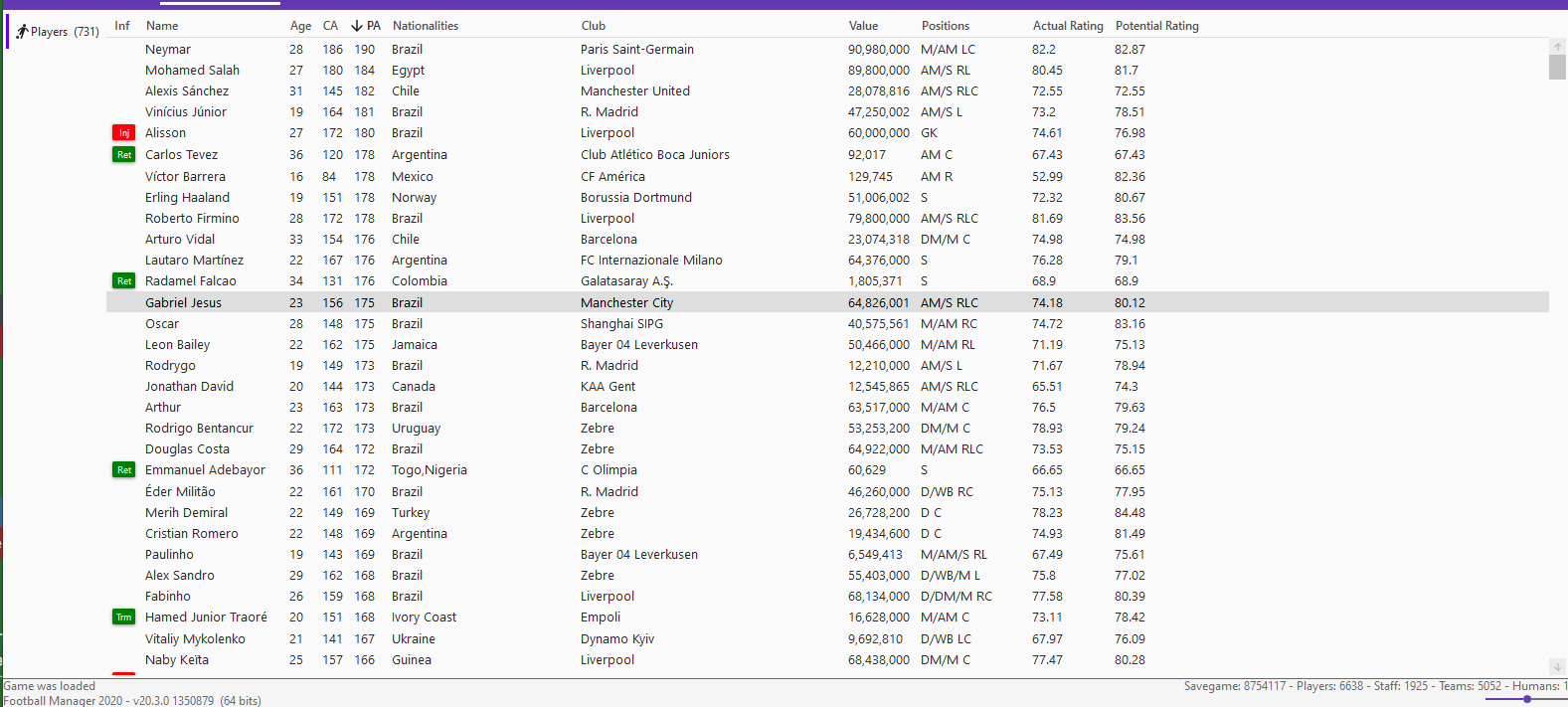Select Erling Haaland in the list
Screen dimensions: 1568x707
[x=187, y=198]
